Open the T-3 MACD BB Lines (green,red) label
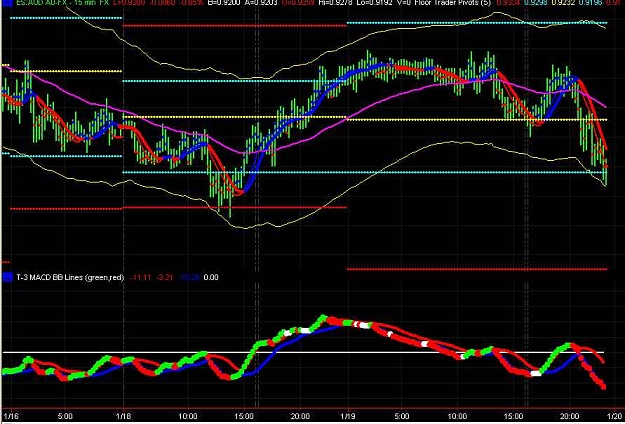Image resolution: width=625 pixels, height=424 pixels. (70, 277)
